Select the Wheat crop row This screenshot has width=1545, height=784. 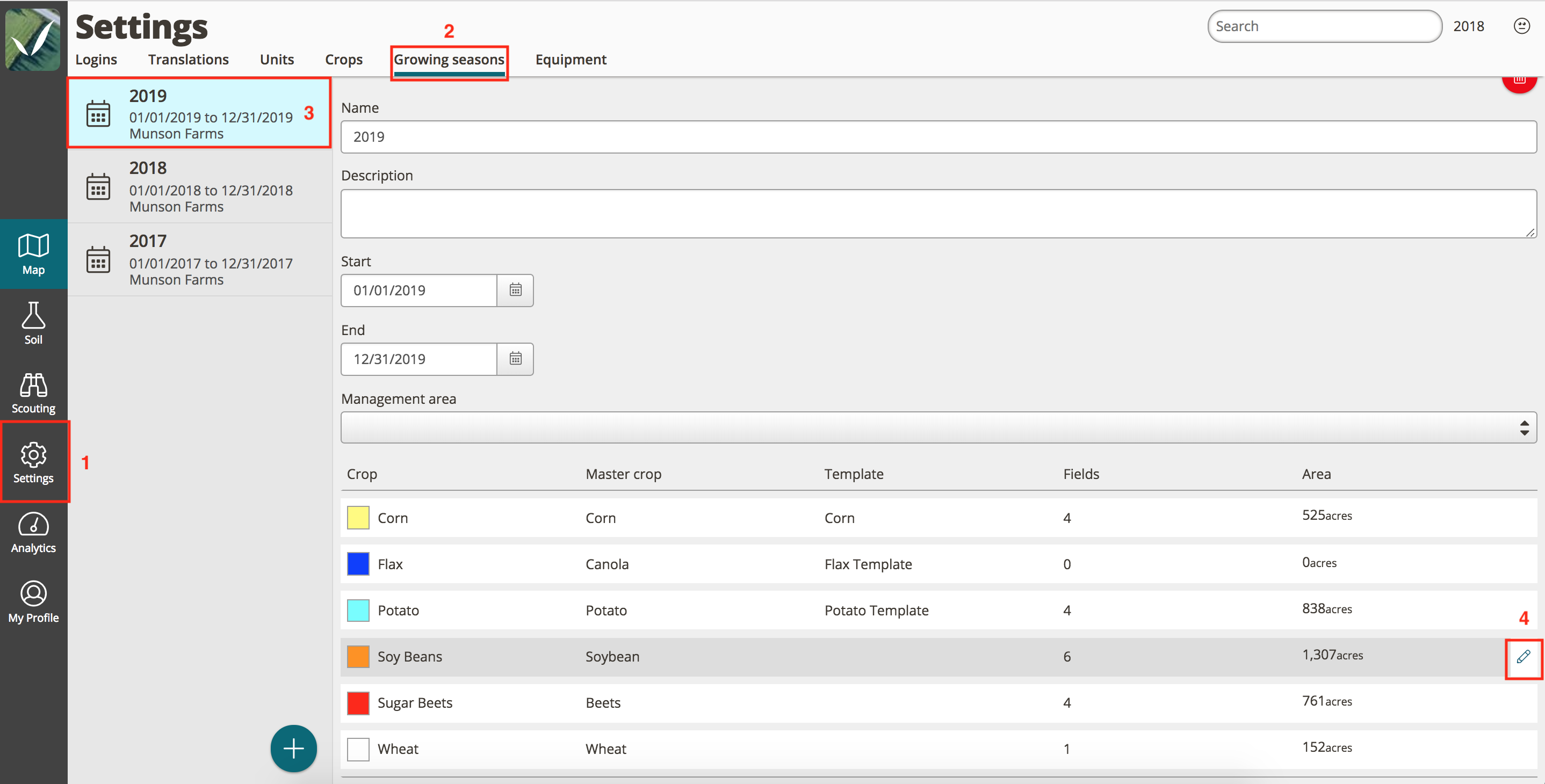click(x=938, y=749)
